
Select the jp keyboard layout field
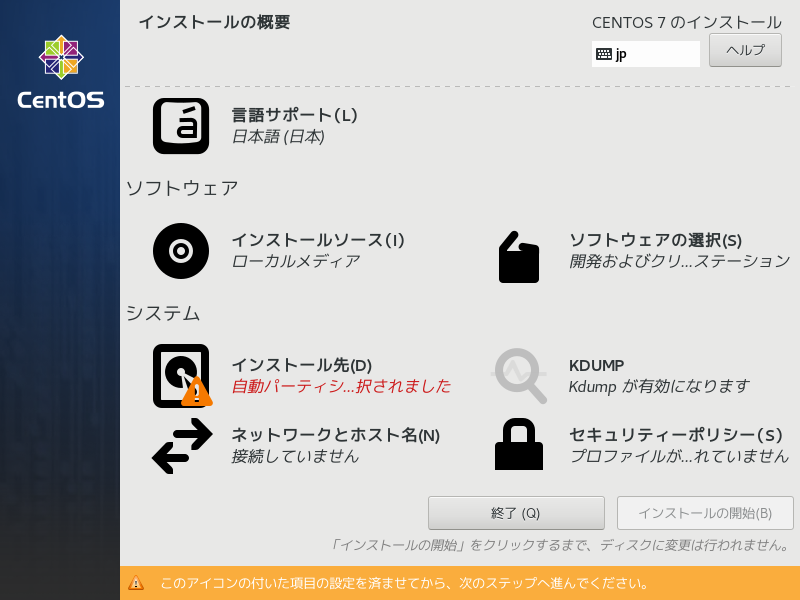coord(646,54)
